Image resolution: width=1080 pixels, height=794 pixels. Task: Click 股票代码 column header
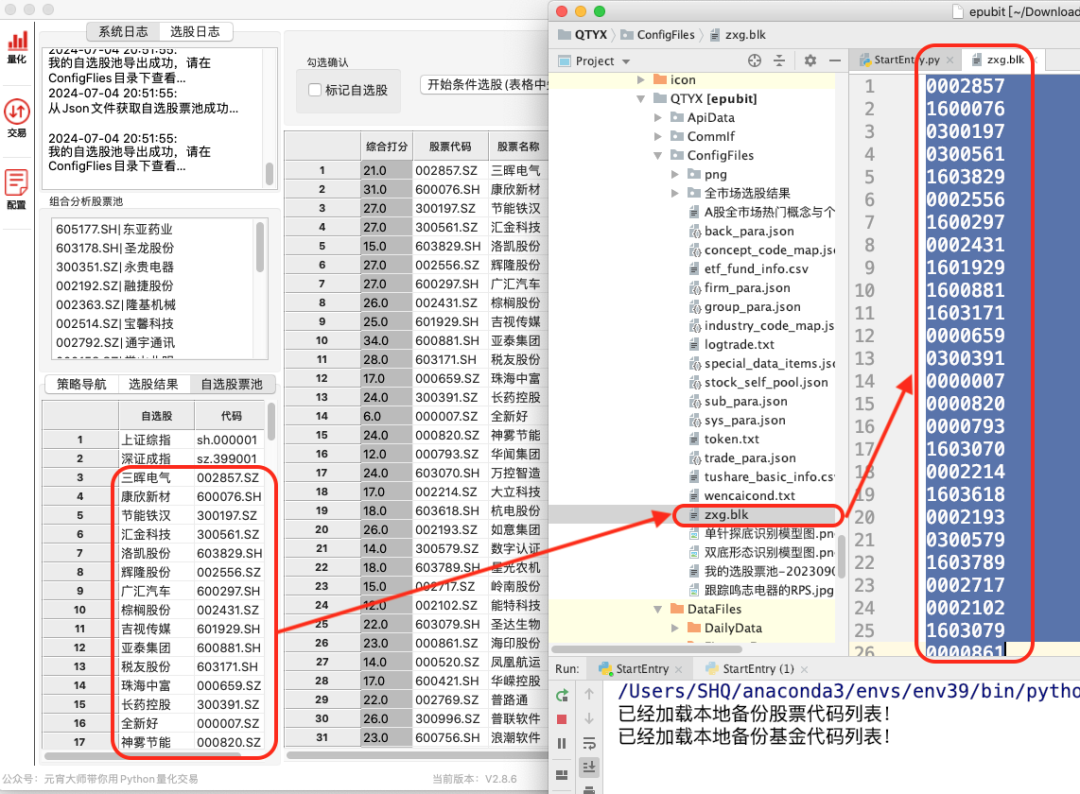[x=450, y=146]
